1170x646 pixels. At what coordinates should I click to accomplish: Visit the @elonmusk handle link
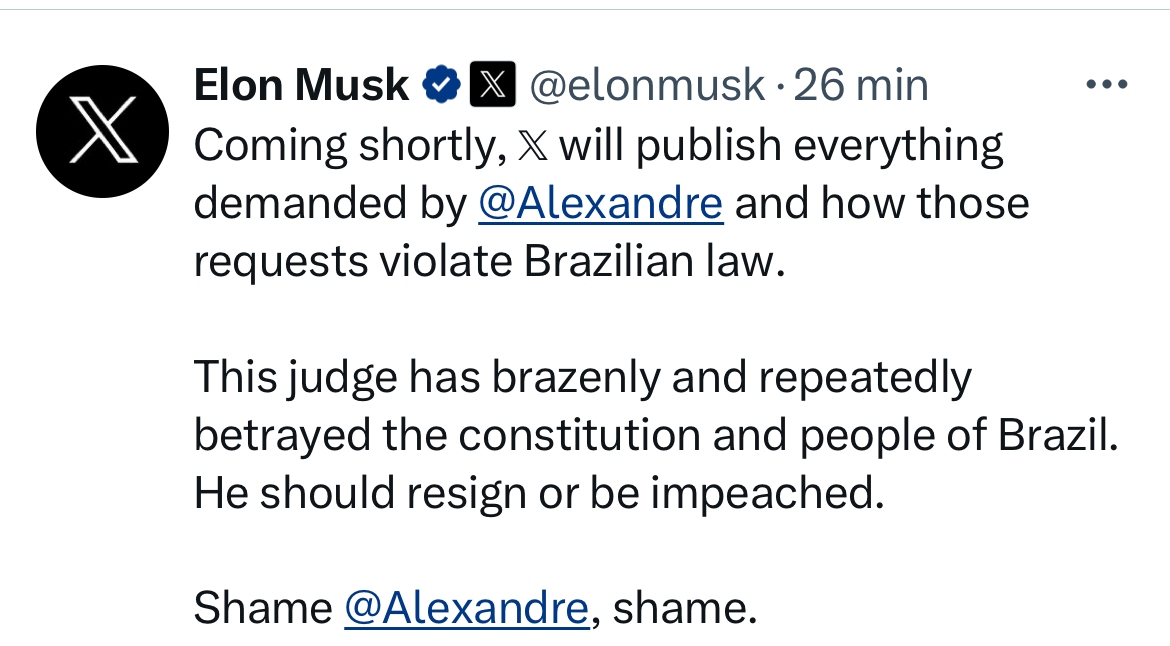tap(647, 85)
